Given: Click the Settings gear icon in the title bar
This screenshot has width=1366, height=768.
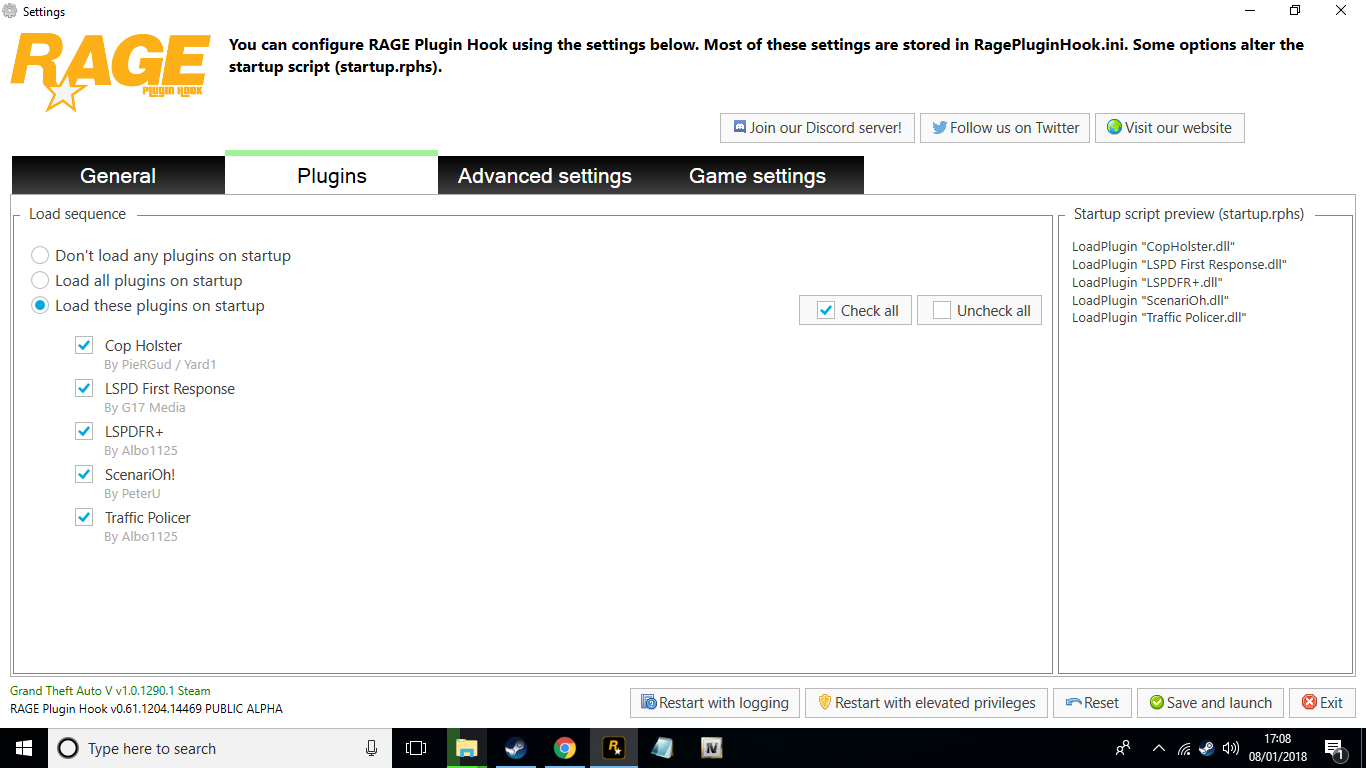Looking at the screenshot, I should [x=10, y=11].
